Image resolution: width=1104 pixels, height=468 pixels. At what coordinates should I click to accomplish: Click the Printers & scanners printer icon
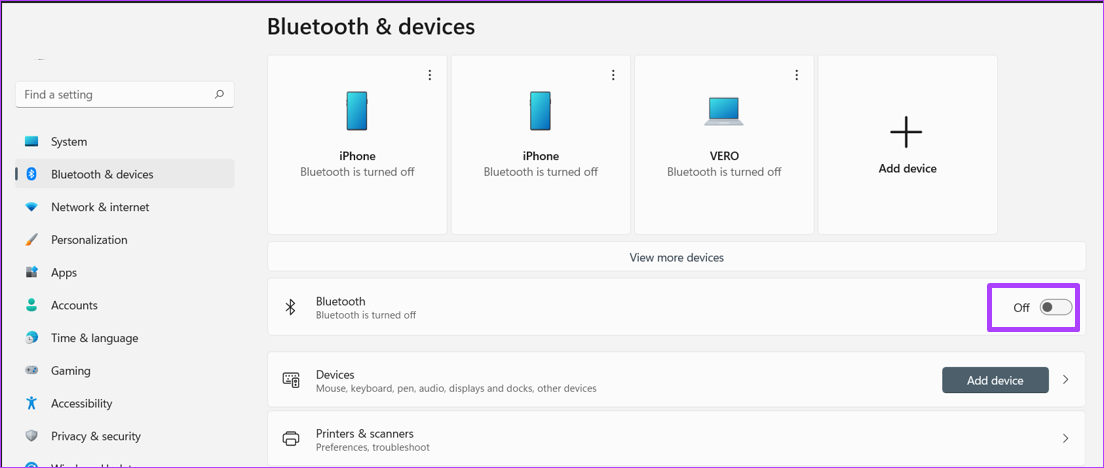(290, 438)
